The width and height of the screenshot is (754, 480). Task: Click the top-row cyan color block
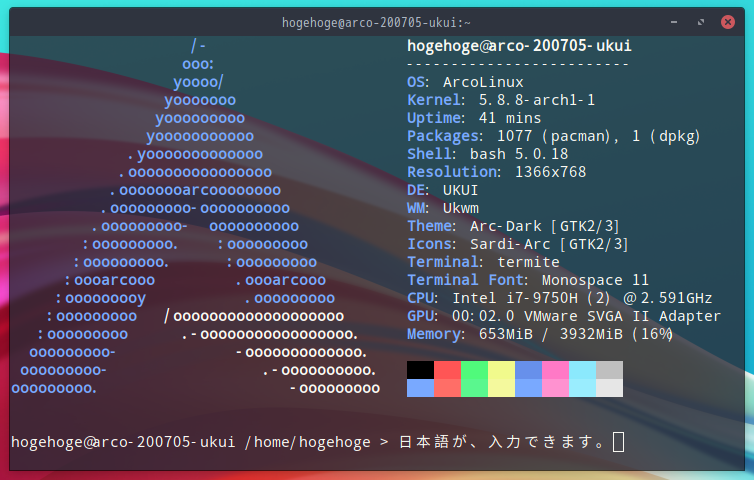(x=582, y=370)
